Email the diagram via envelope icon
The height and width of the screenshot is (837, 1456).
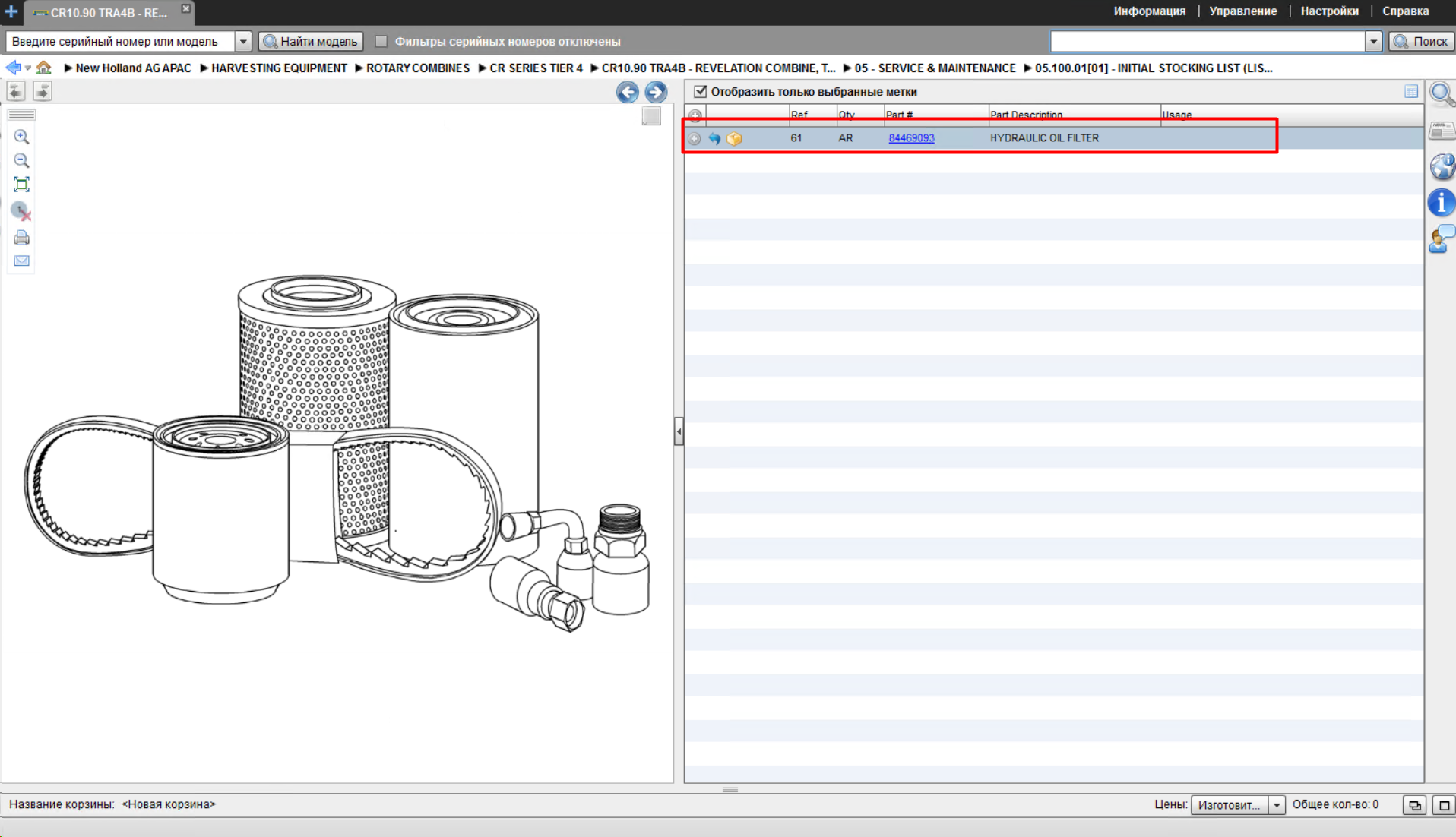point(21,261)
